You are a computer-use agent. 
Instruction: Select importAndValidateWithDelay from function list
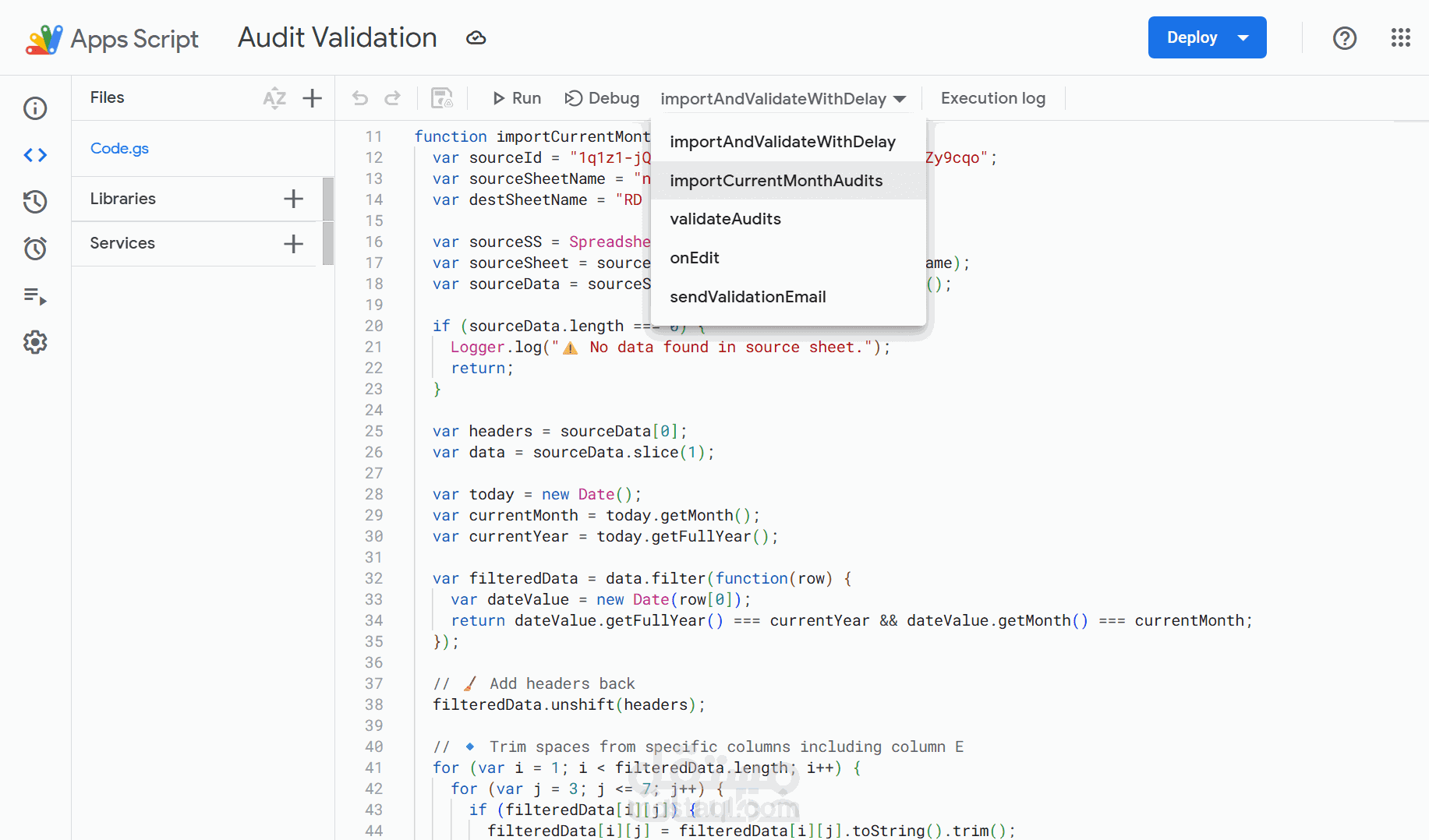[x=788, y=142]
